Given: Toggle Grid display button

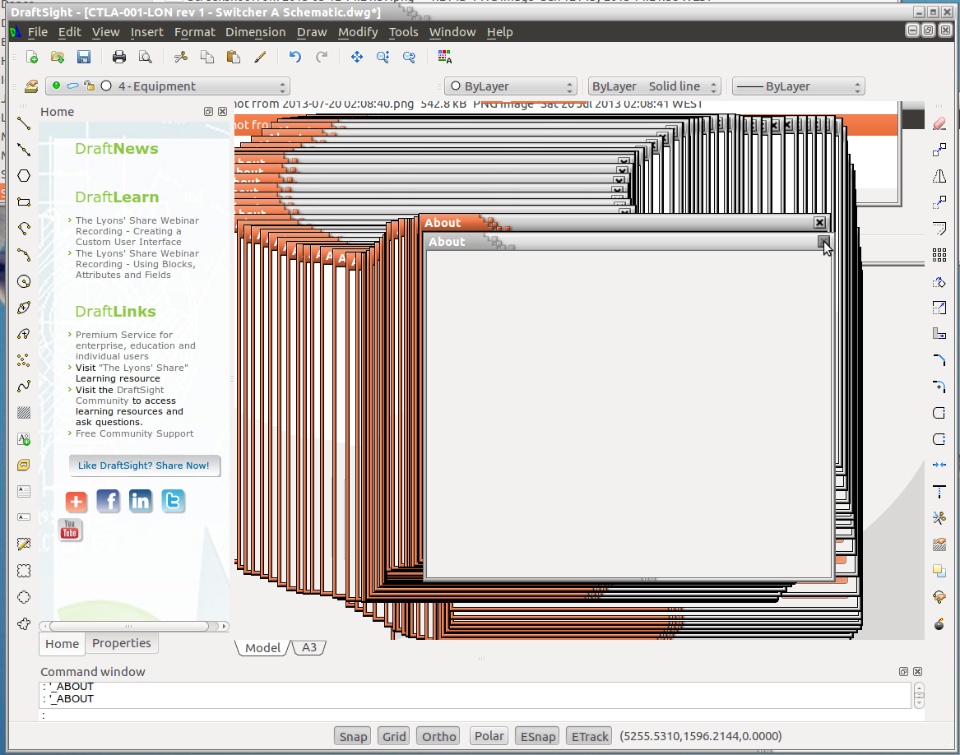Looking at the screenshot, I should coord(394,736).
